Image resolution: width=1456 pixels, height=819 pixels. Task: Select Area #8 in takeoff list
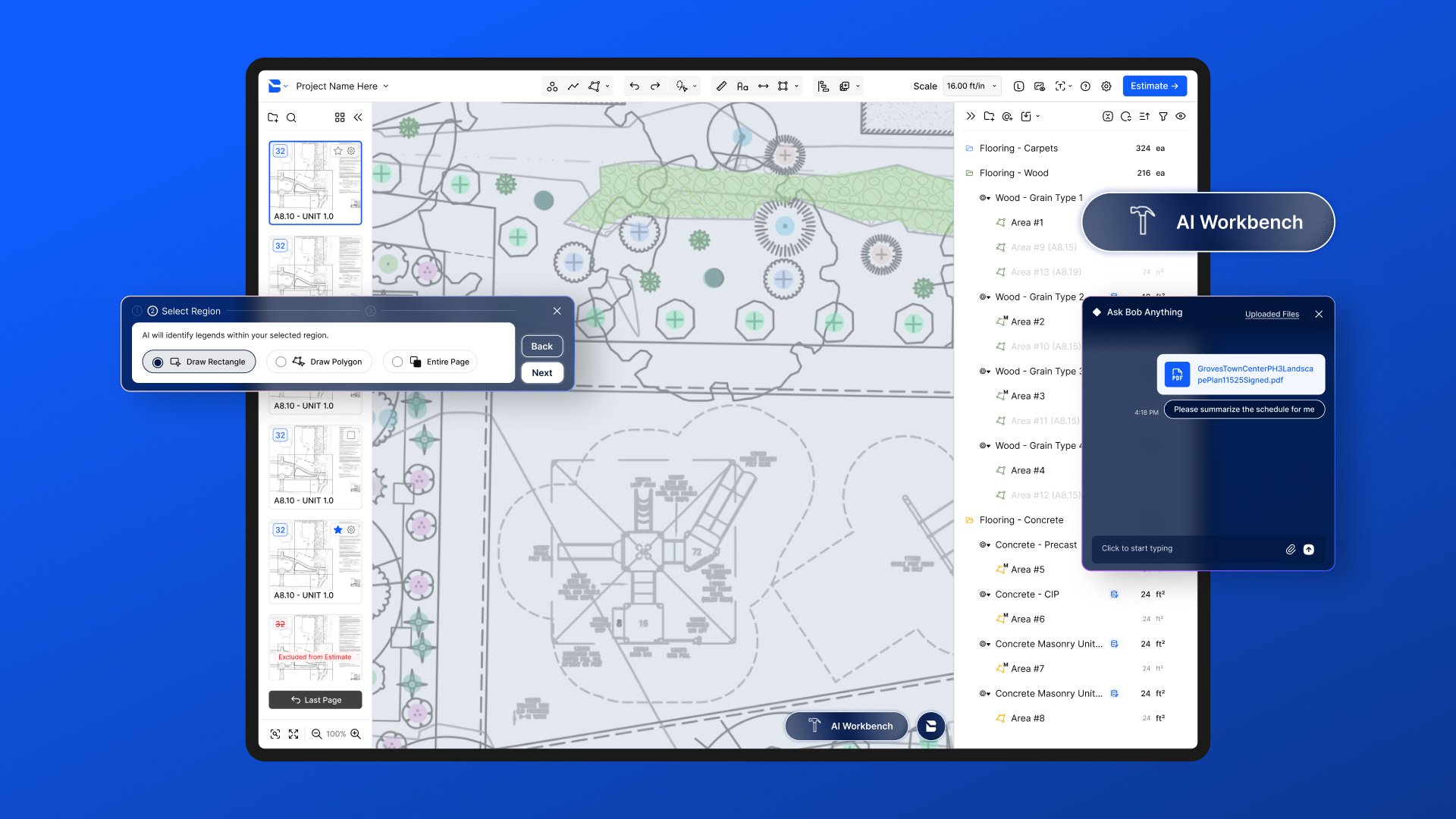[x=1027, y=718]
